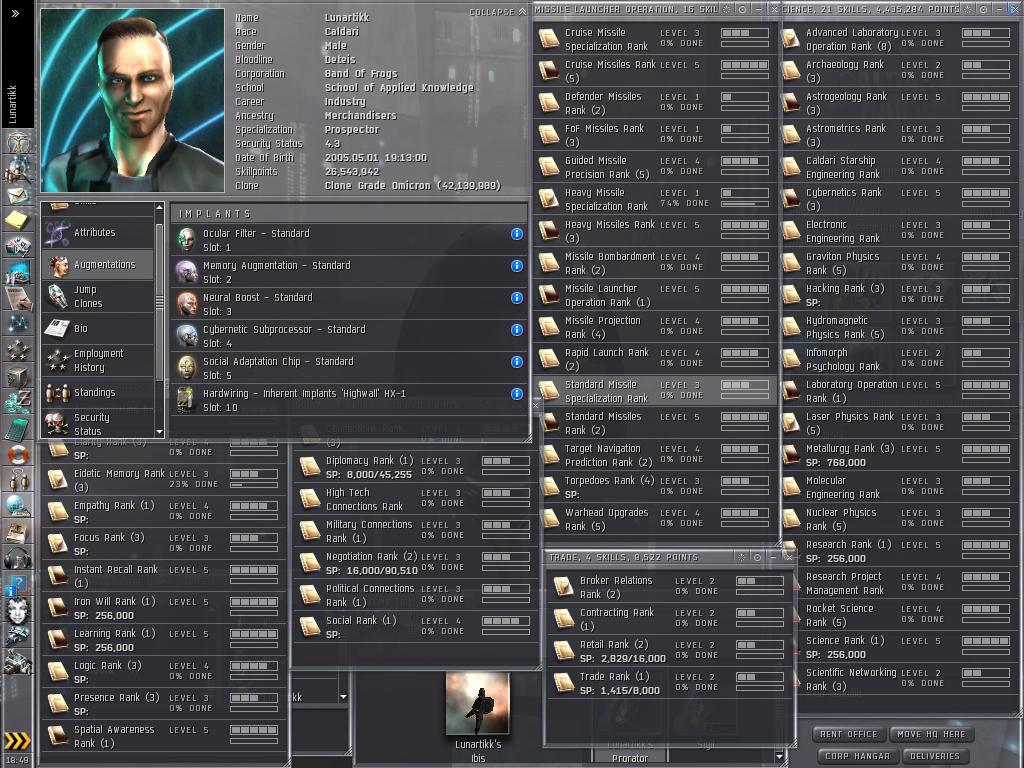The width and height of the screenshot is (1024, 768).
Task: Open the star map constellation icon in sidebar
Action: click(18, 324)
